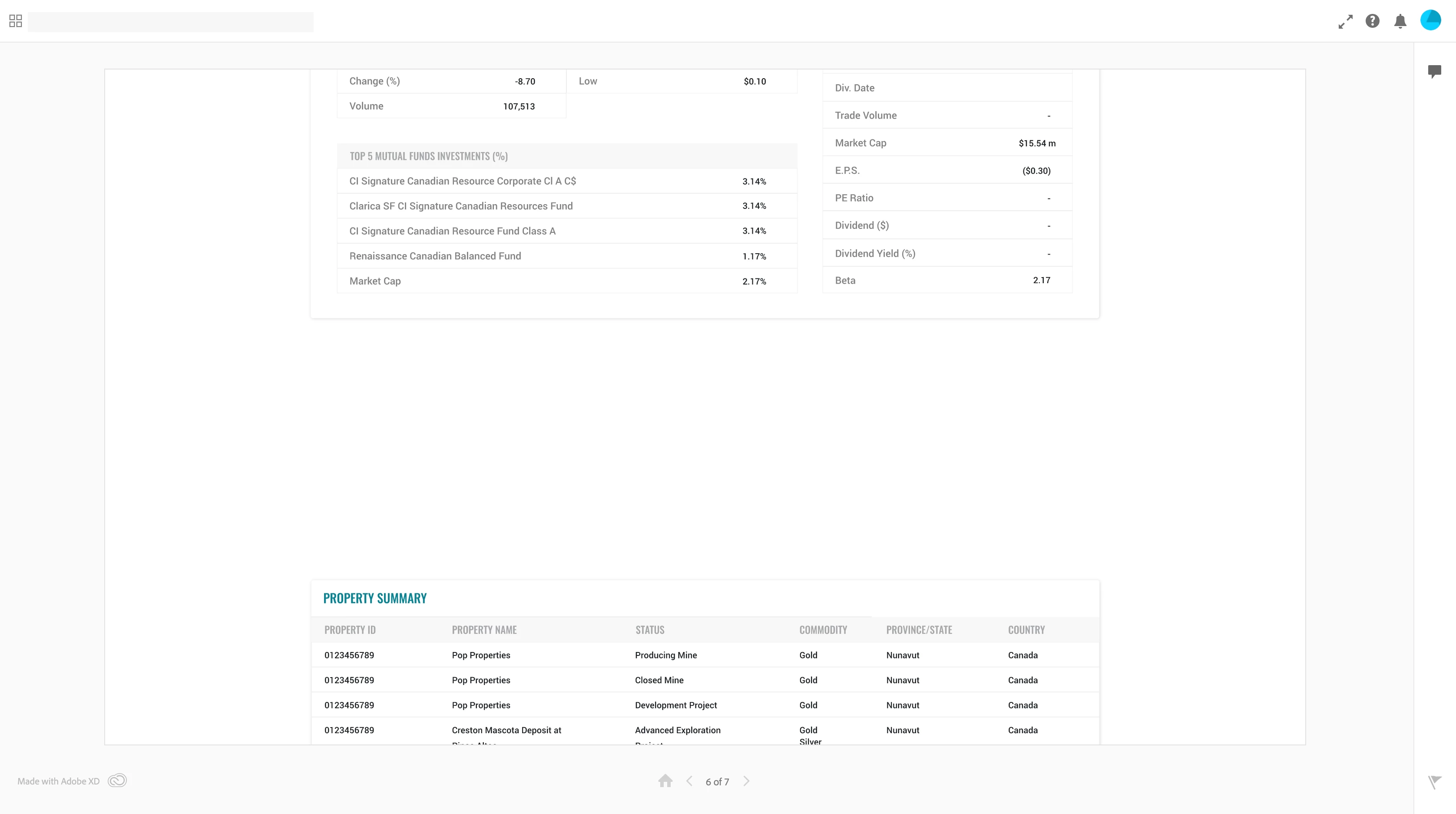Open the notifications bell

click(1400, 21)
